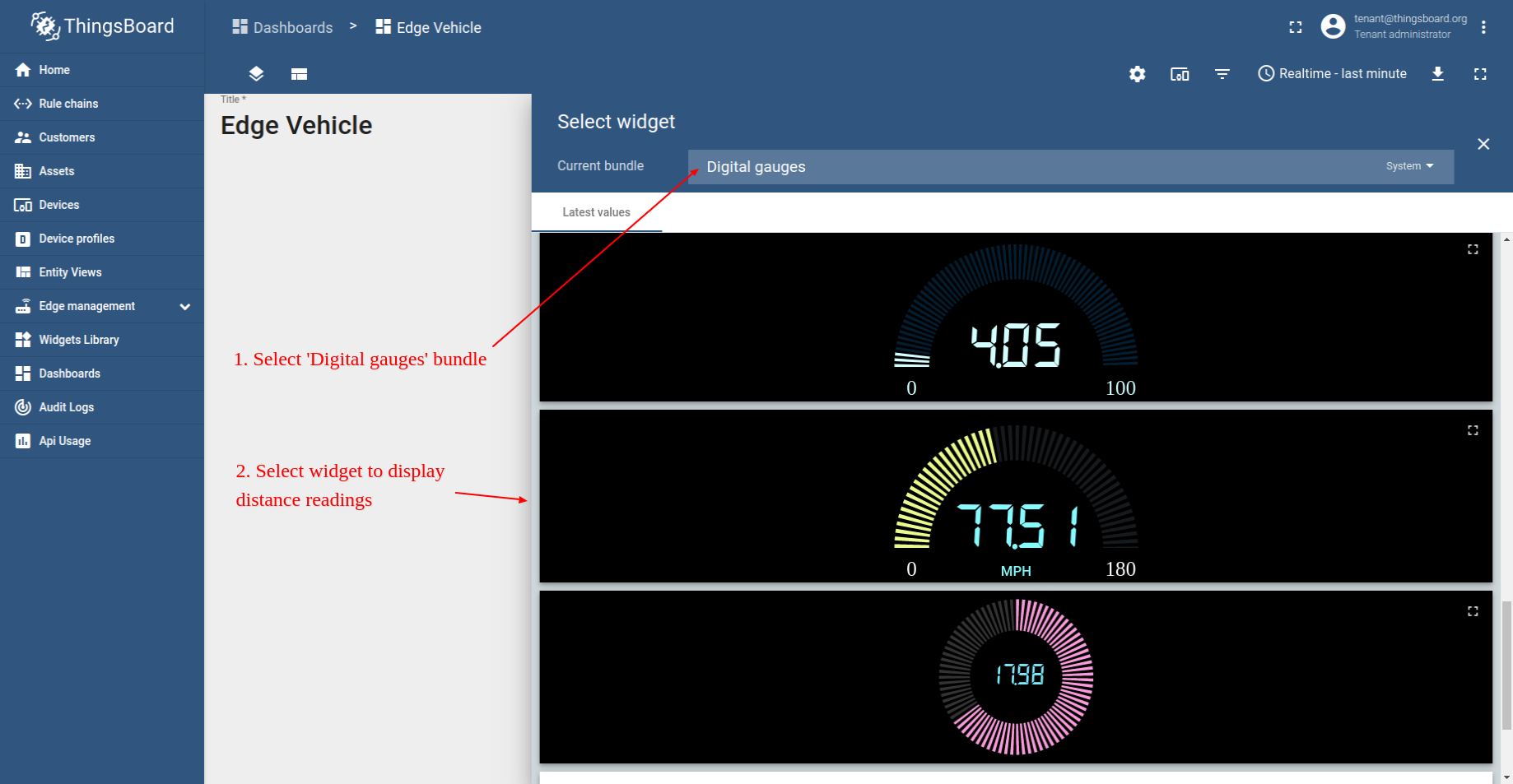Switch to the Latest values tab
The height and width of the screenshot is (784, 1513).
tap(597, 212)
